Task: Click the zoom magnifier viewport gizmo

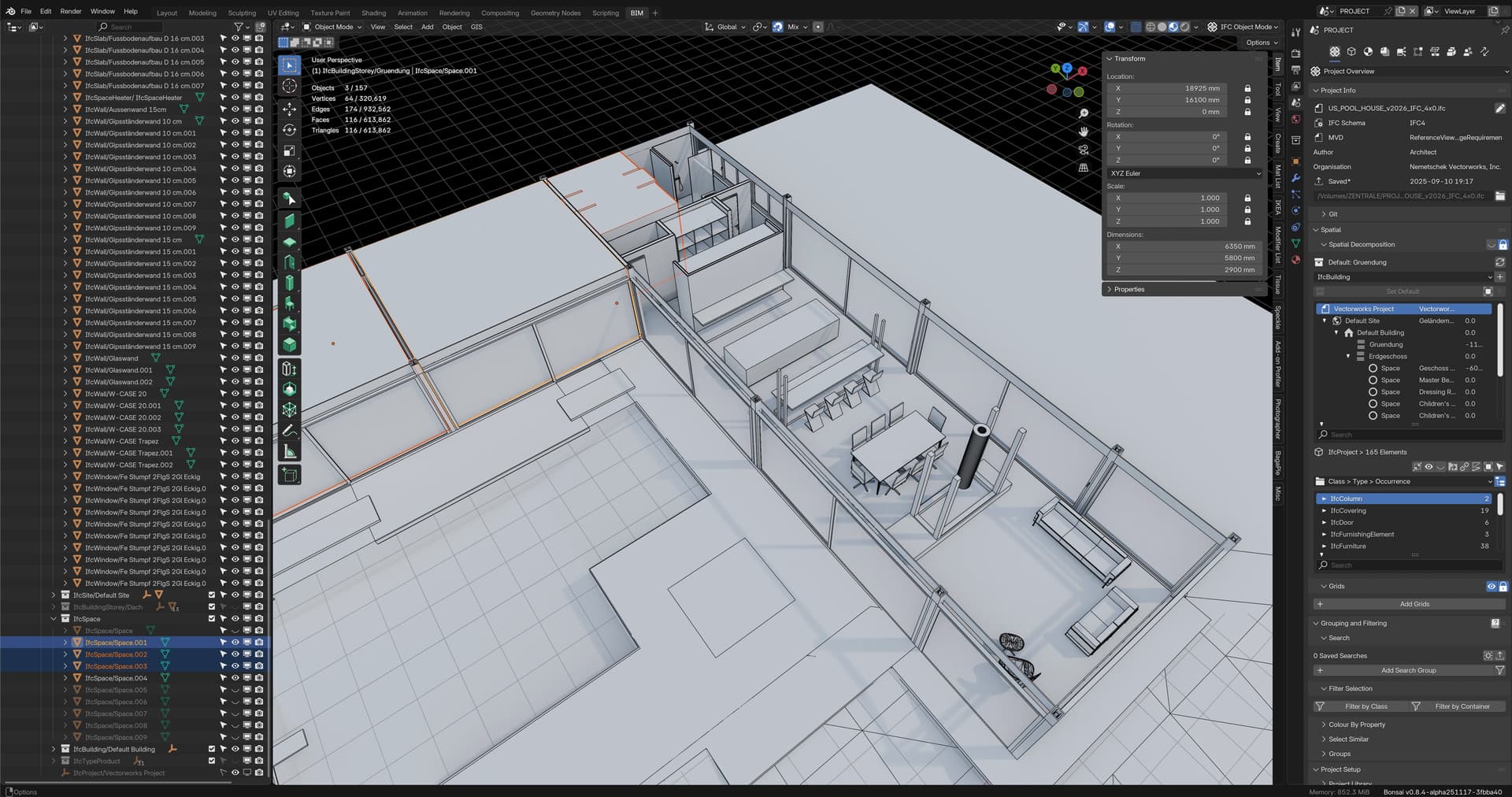Action: coord(1084,113)
